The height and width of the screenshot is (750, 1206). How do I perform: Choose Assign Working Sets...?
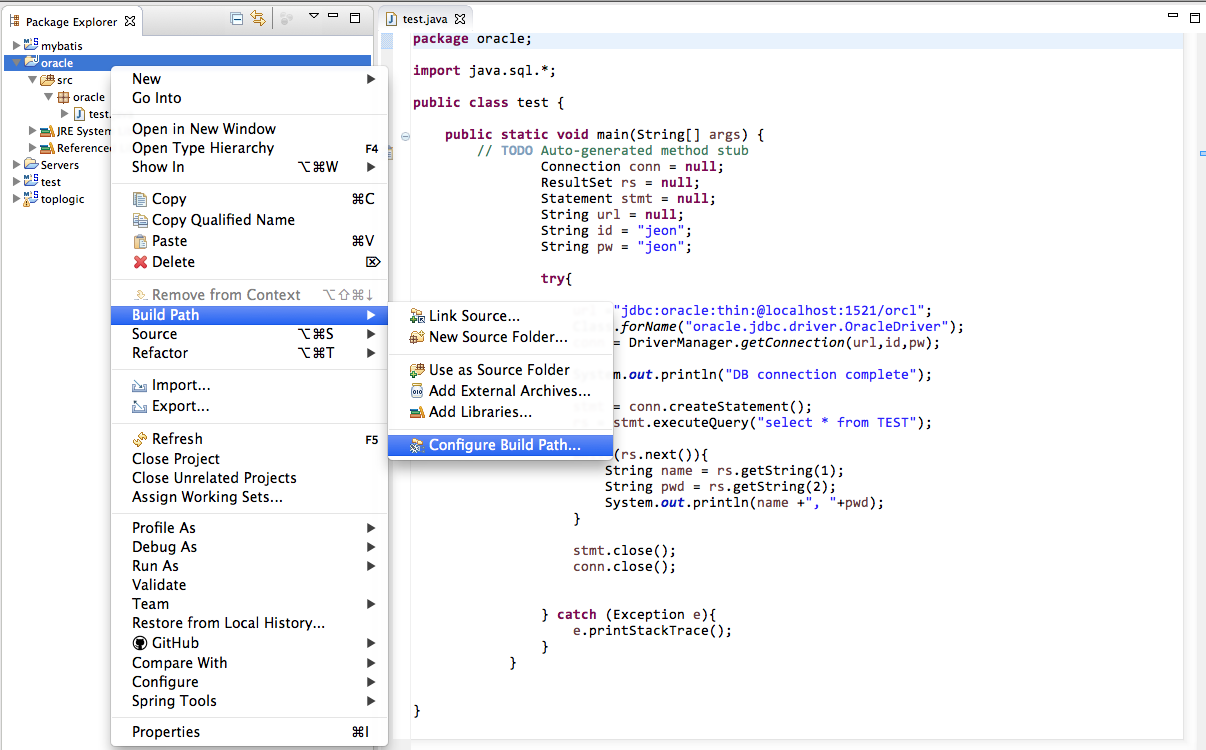pos(249,497)
